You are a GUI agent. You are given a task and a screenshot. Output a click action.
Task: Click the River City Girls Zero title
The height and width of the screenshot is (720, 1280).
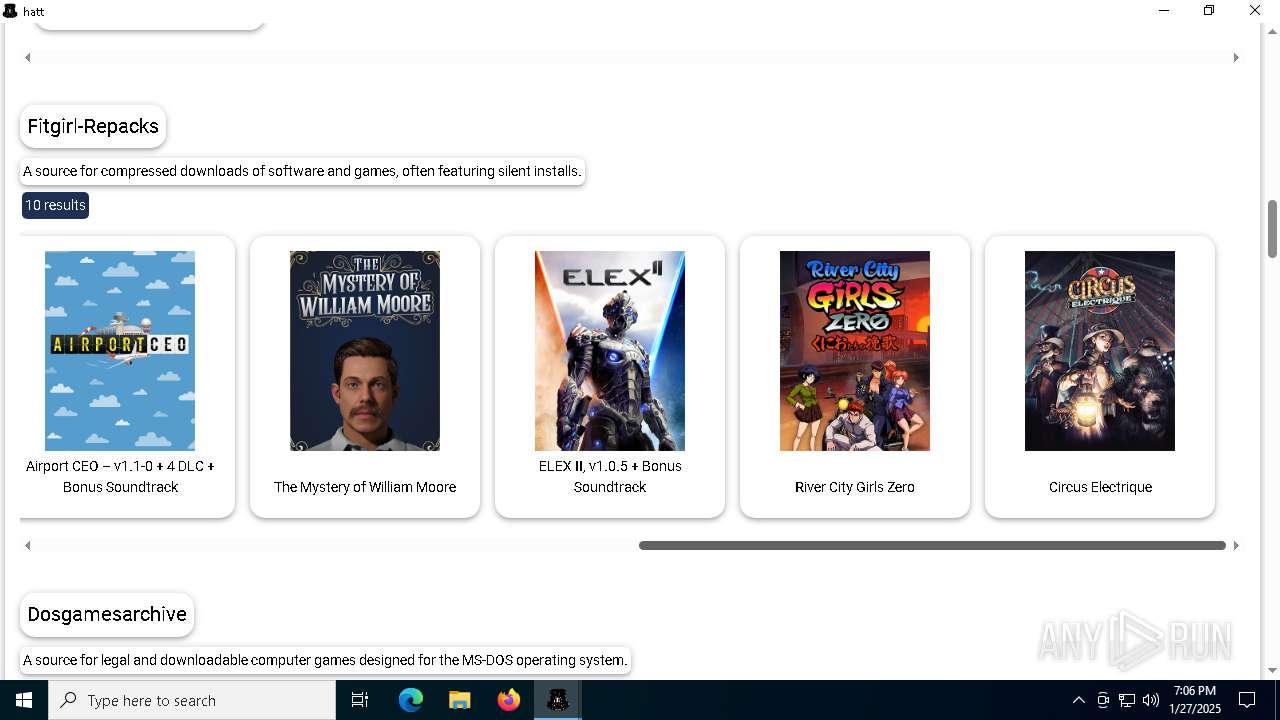coord(855,487)
